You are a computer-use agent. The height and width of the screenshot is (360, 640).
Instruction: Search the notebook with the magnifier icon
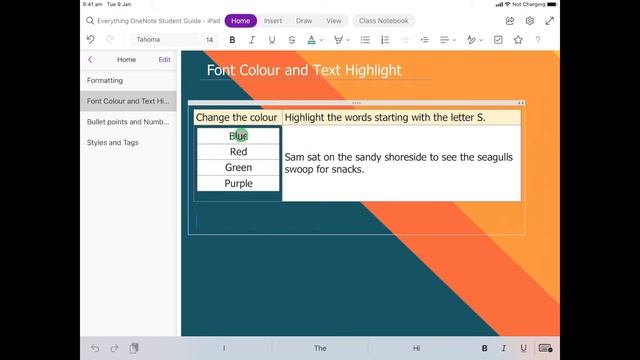(90, 21)
